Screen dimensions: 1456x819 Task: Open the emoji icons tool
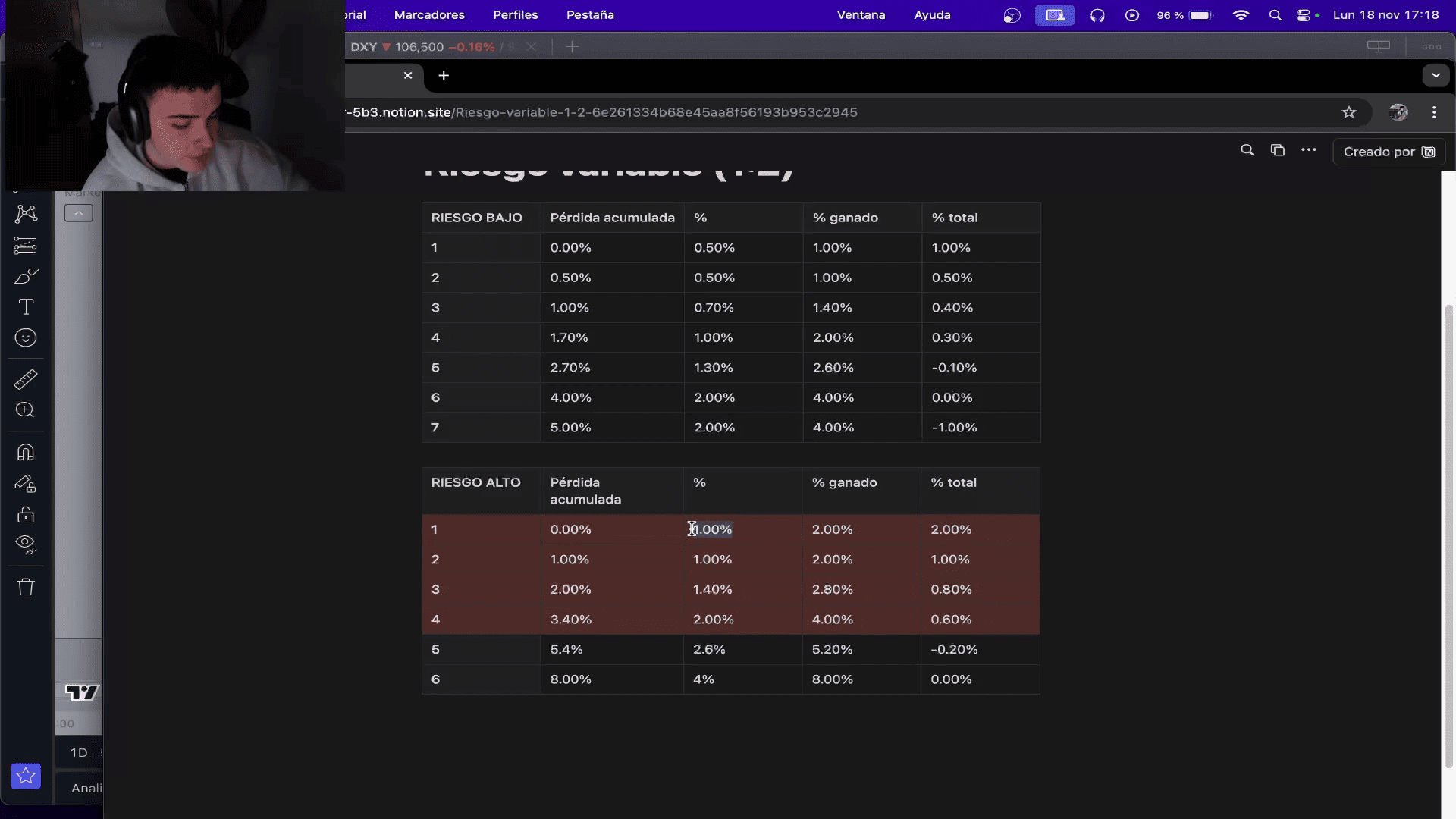coord(26,338)
